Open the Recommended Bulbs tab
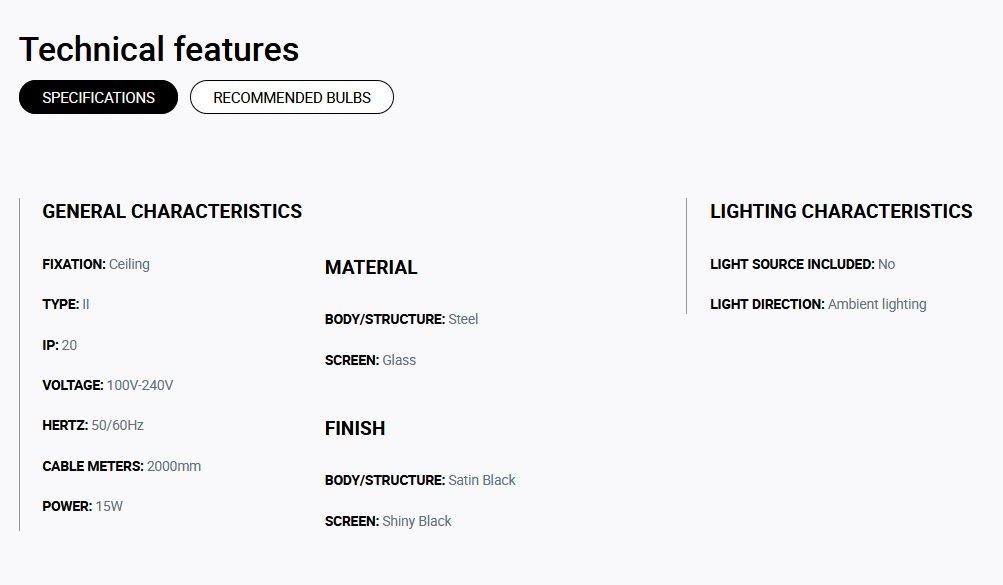Image resolution: width=1003 pixels, height=585 pixels. coord(292,97)
